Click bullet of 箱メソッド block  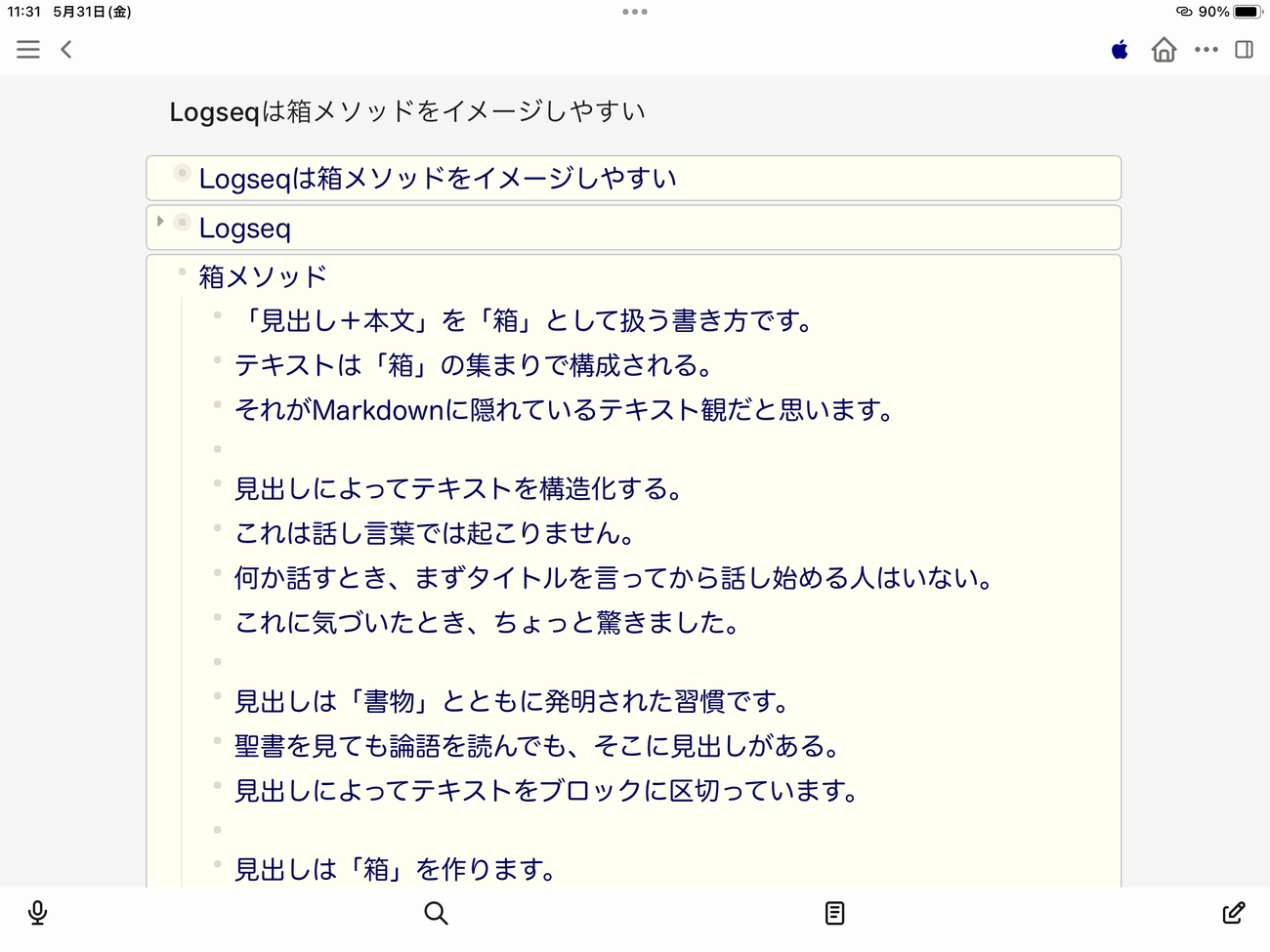(182, 271)
